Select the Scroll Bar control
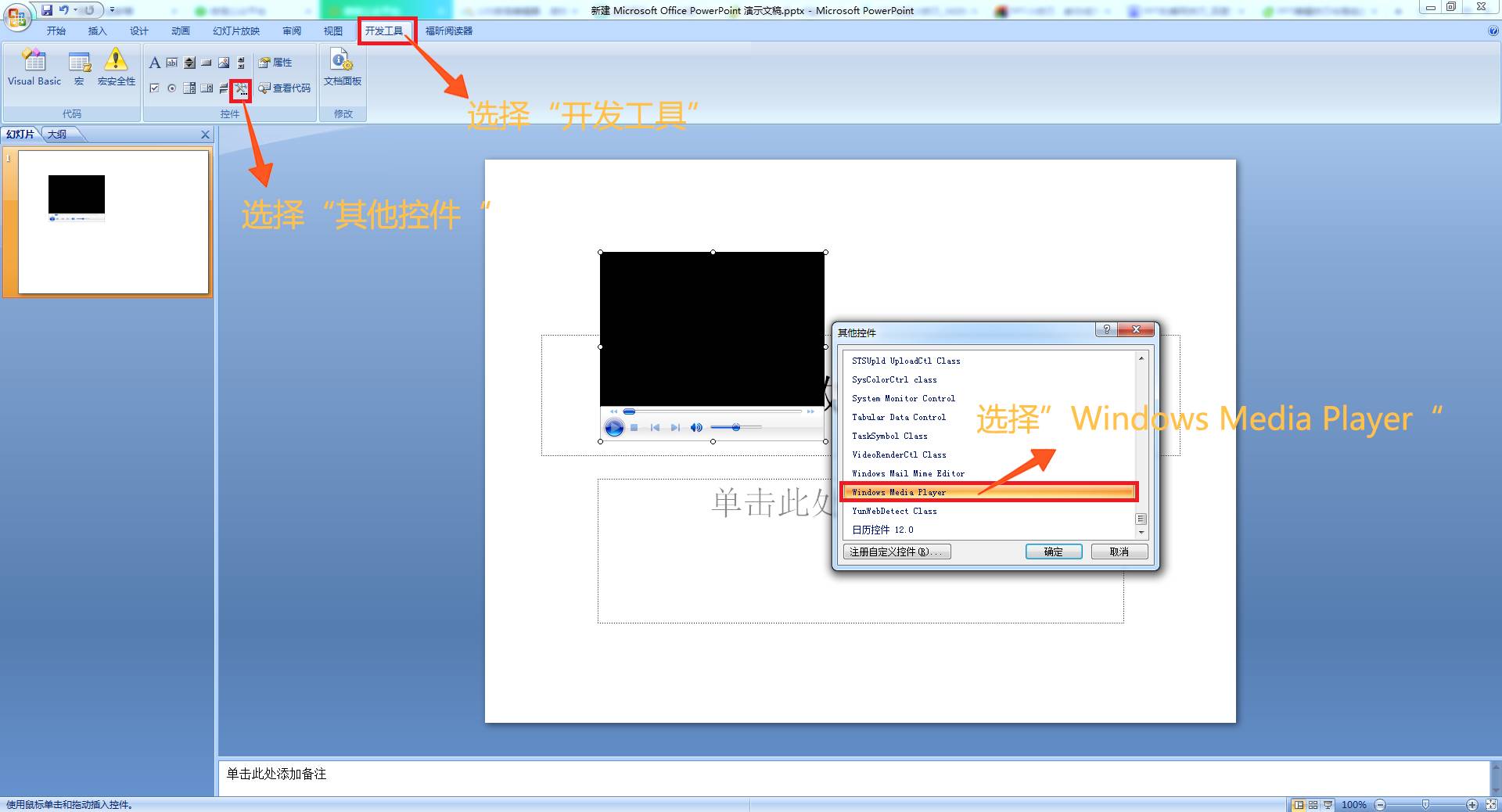Viewport: 1502px width, 812px height. [241, 63]
